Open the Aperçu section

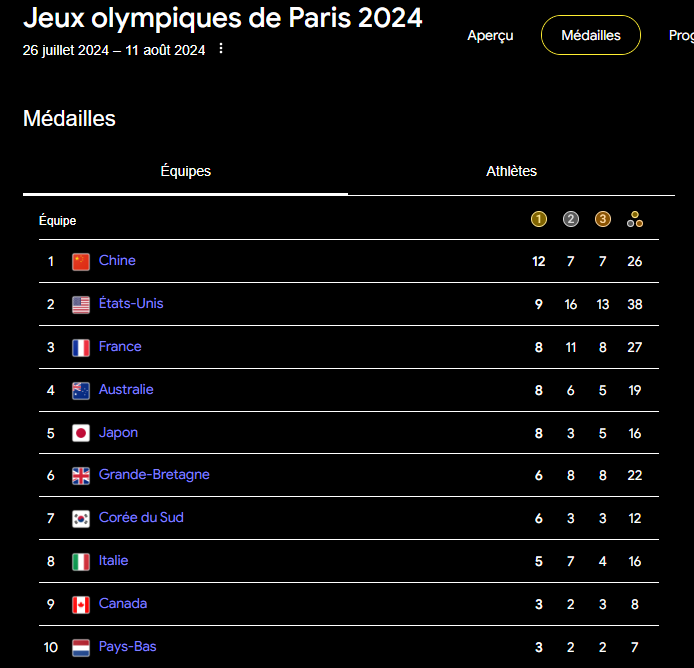[490, 35]
